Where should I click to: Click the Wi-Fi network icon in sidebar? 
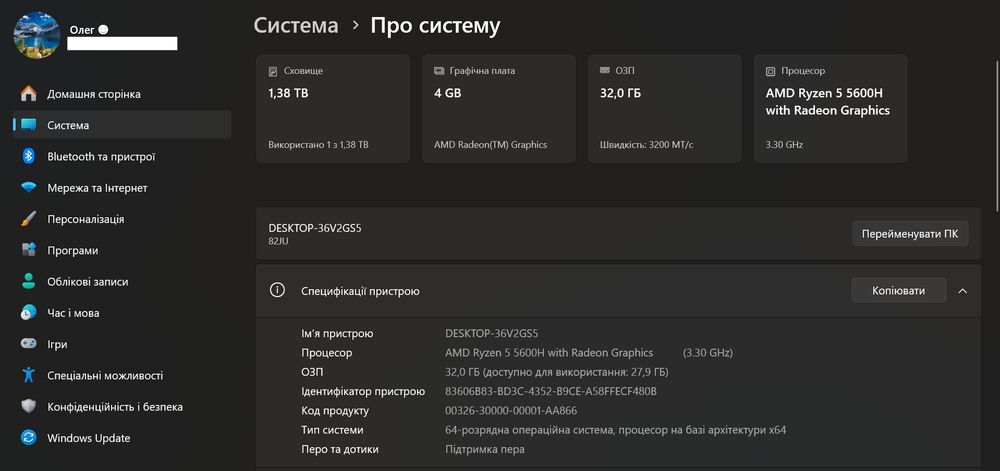pyautogui.click(x=29, y=187)
